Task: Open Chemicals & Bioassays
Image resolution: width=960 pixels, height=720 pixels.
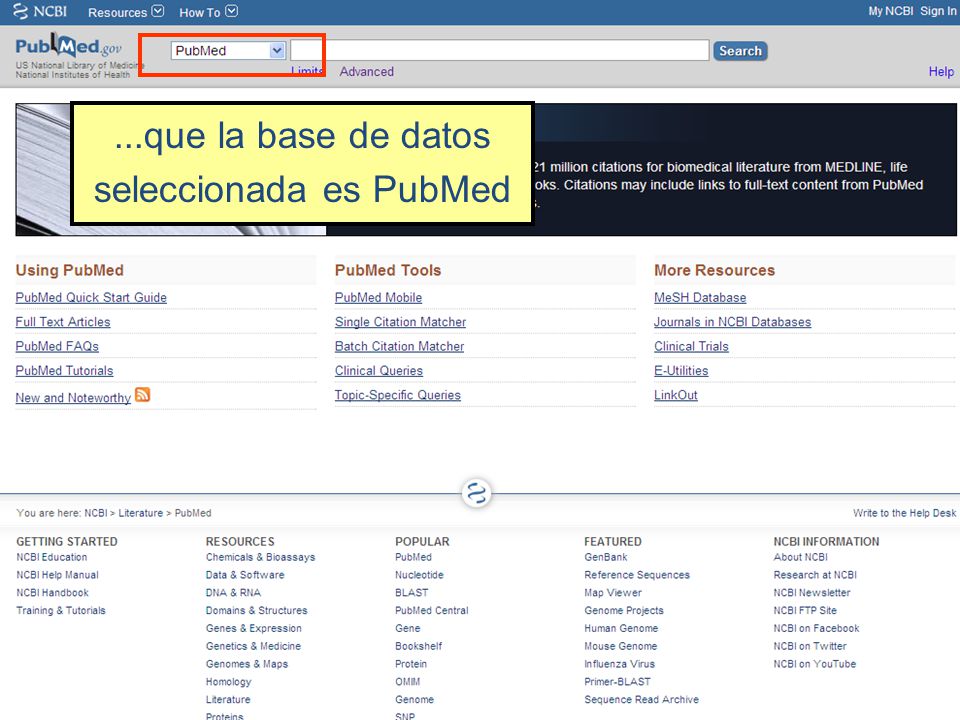Action: pos(261,557)
